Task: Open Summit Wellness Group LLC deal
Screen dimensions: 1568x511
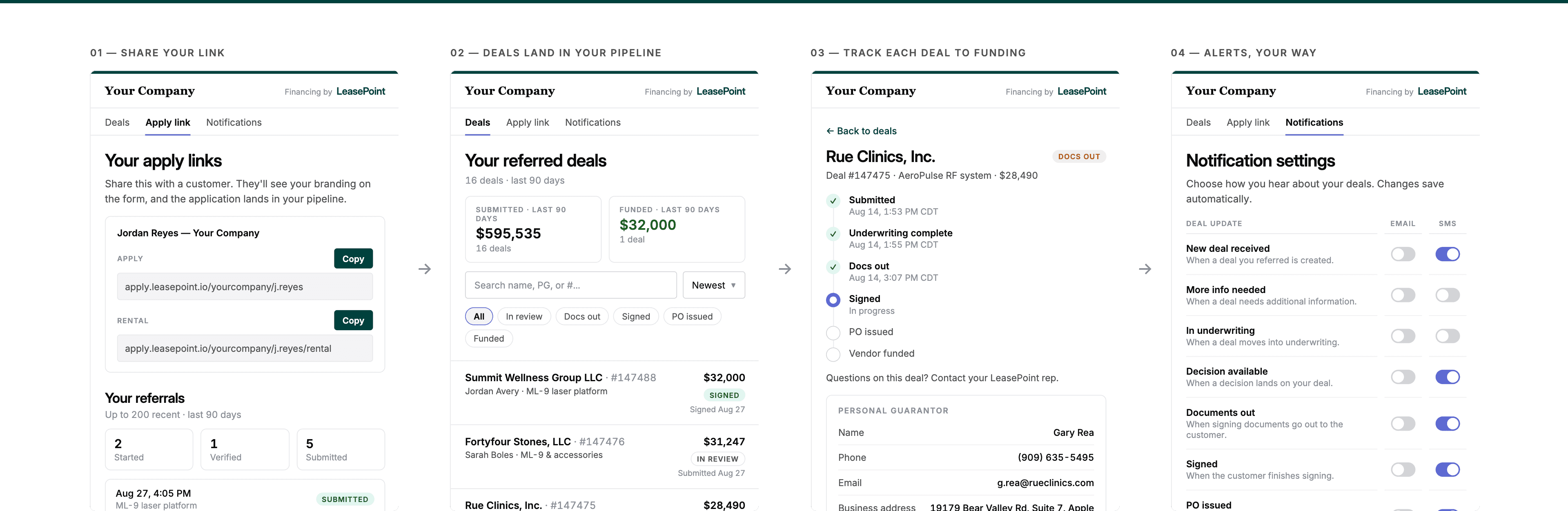Action: 604,392
